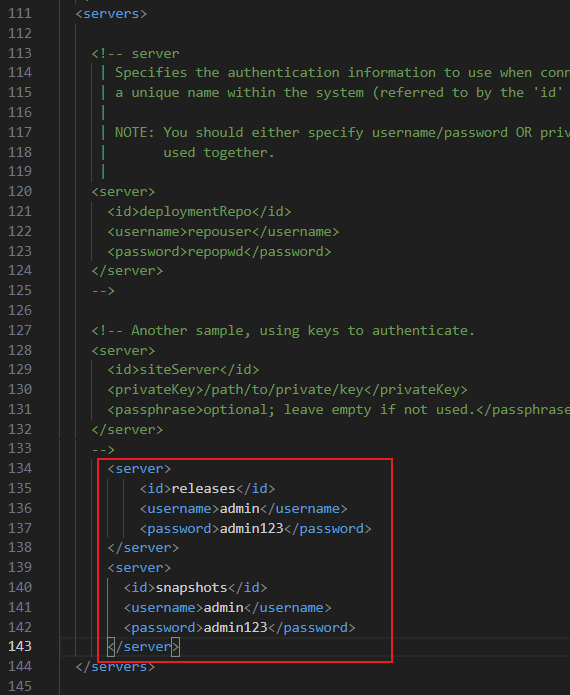Click the <server> opening tag on line 139
Screen dimensions: 570x695
[139, 568]
